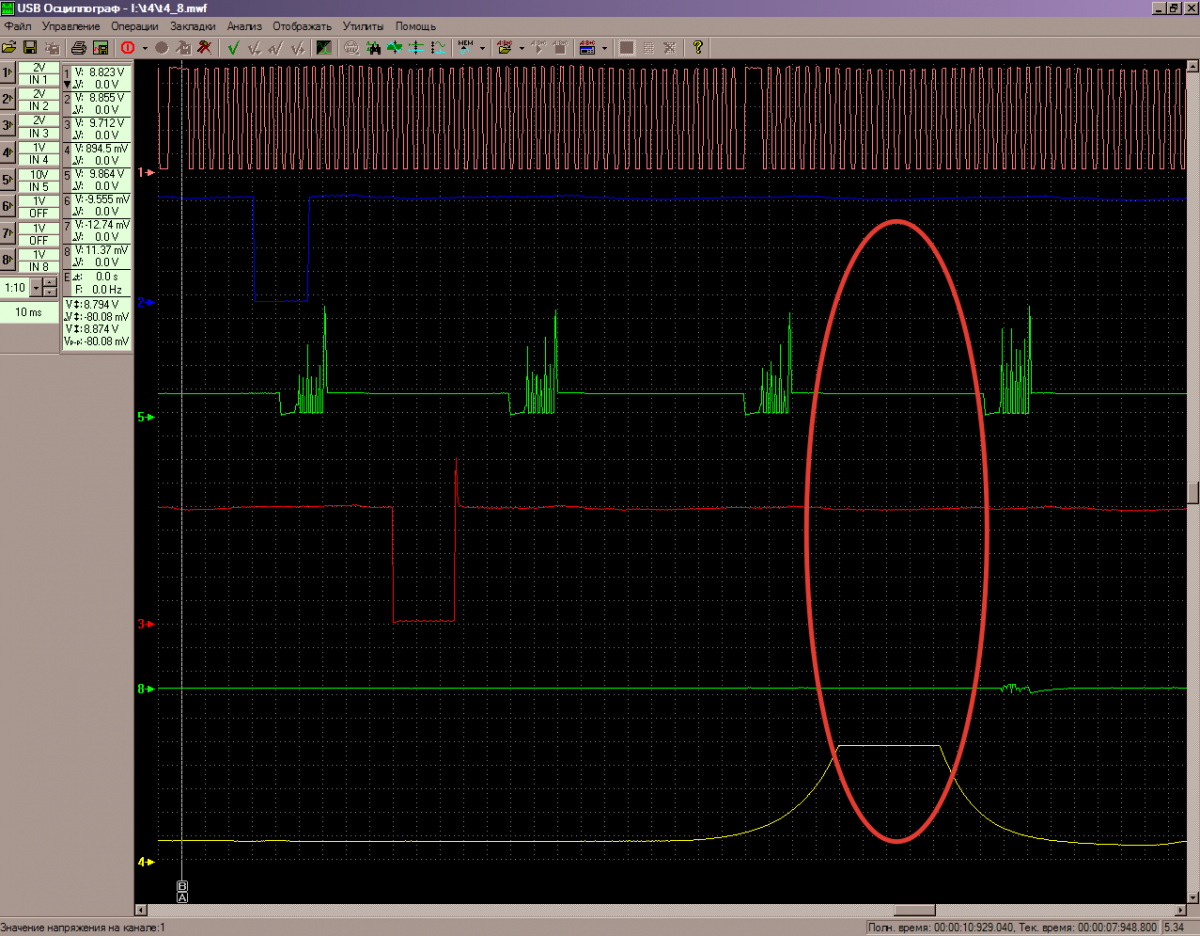Toggle channel 3 button
Screen dimensions: 1200x936
(7, 126)
